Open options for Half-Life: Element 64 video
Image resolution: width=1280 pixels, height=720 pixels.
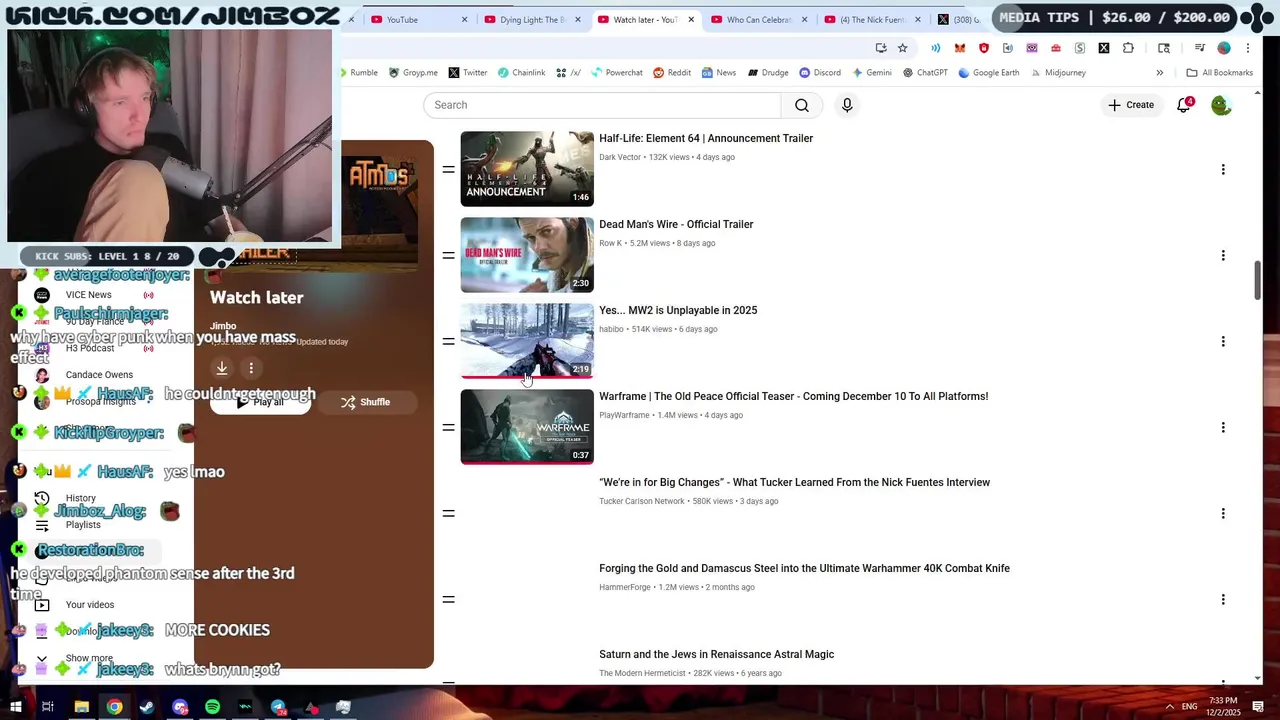(x=1222, y=170)
